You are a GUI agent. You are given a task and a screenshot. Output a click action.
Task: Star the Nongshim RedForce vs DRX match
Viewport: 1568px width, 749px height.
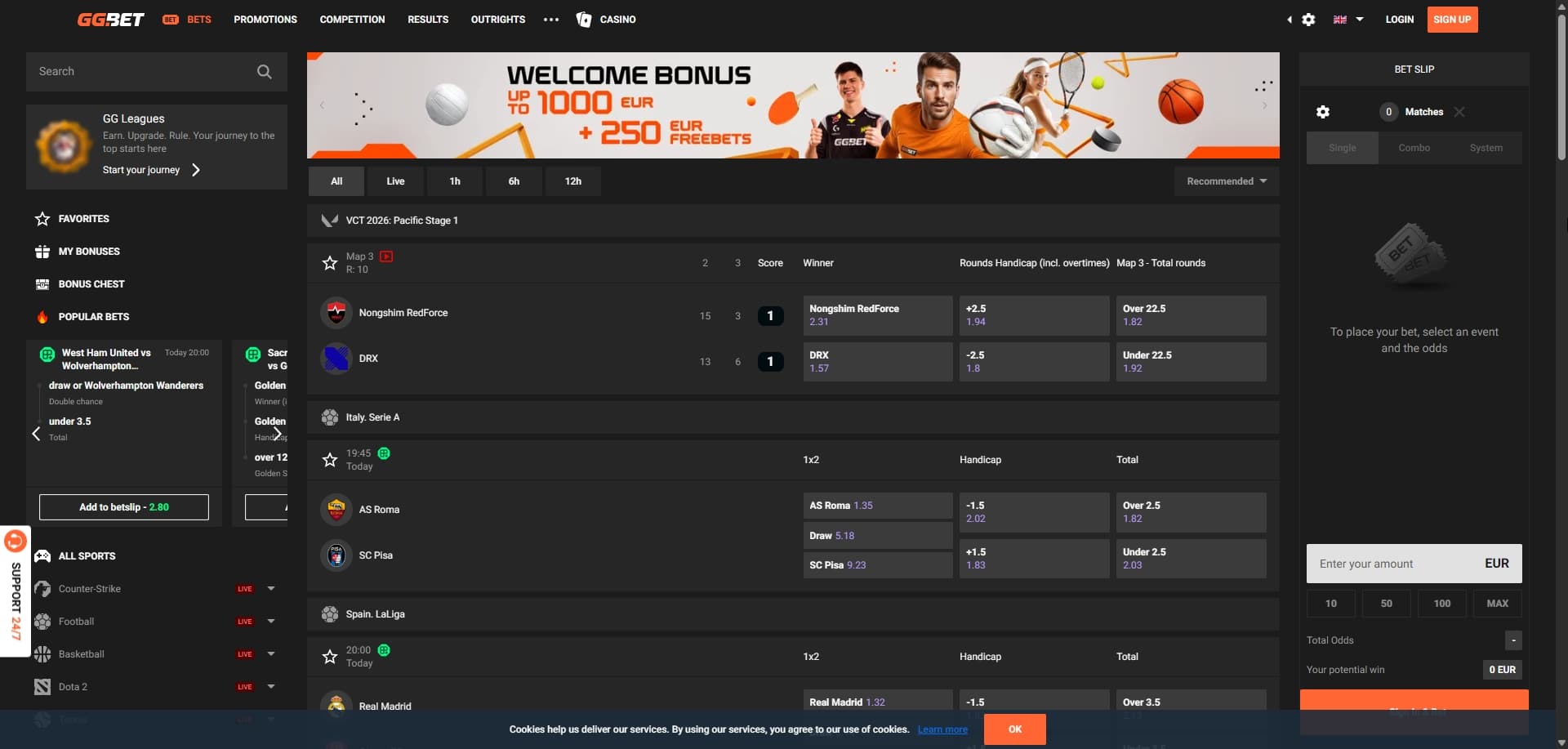[x=329, y=263]
